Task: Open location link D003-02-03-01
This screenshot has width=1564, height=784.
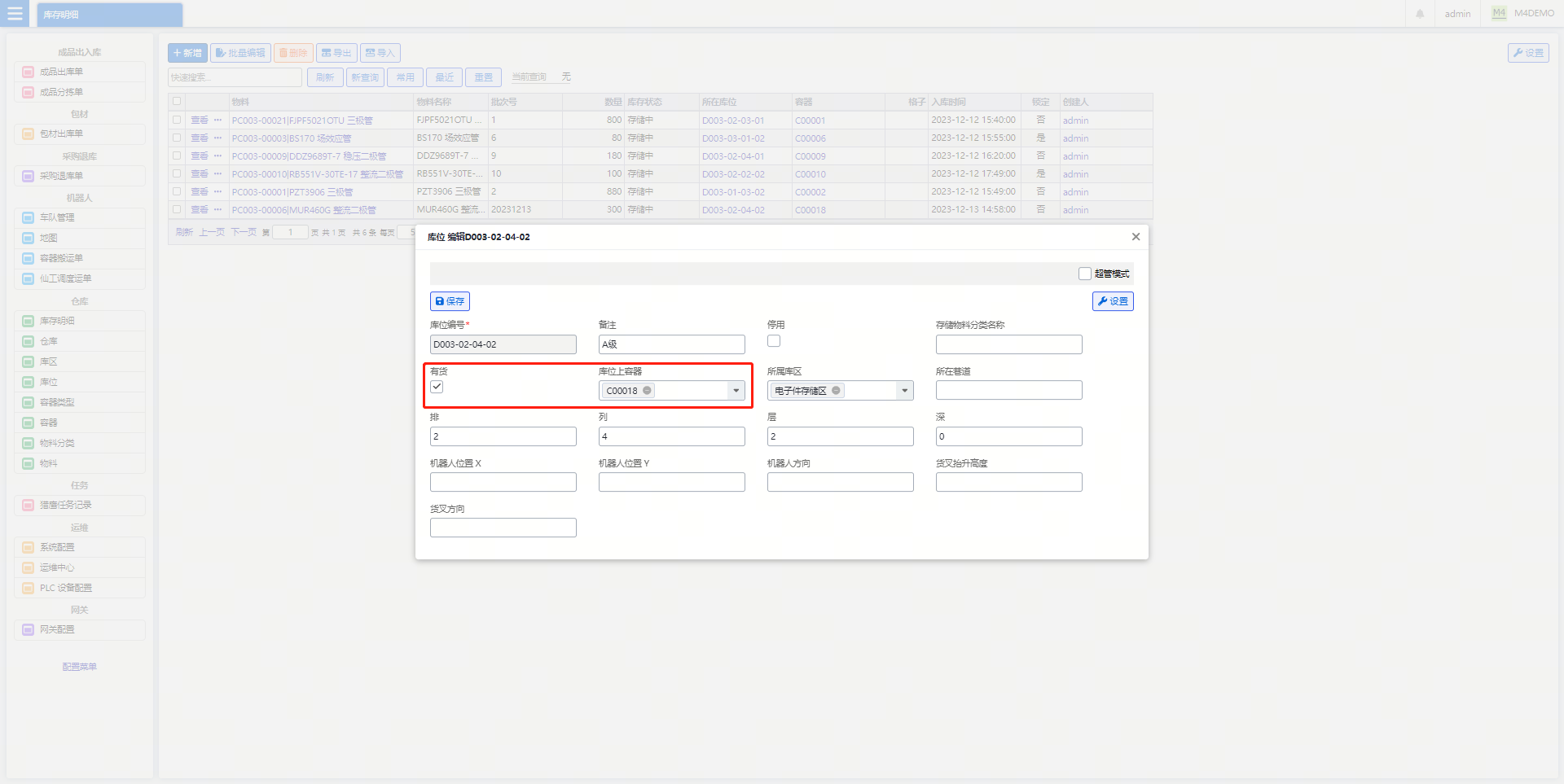Action: pos(733,120)
